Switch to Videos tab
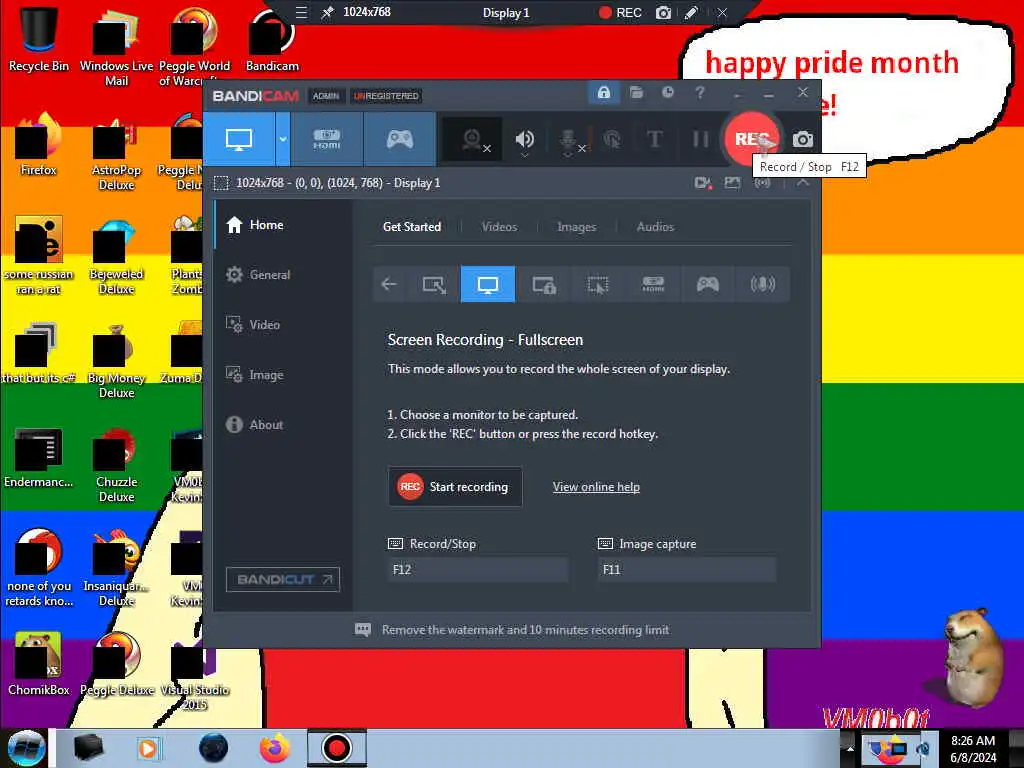 [x=499, y=227]
